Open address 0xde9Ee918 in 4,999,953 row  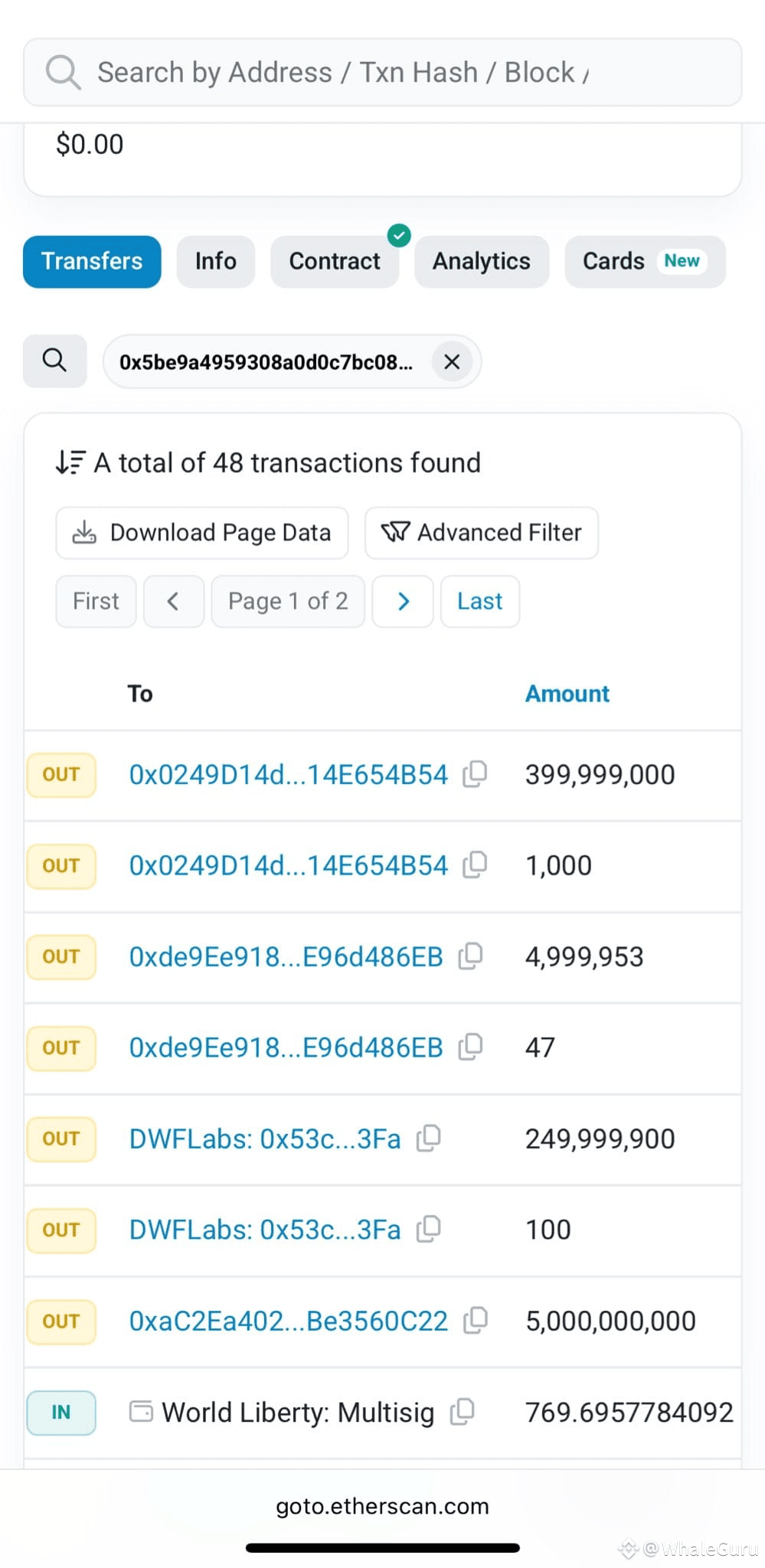click(x=286, y=957)
